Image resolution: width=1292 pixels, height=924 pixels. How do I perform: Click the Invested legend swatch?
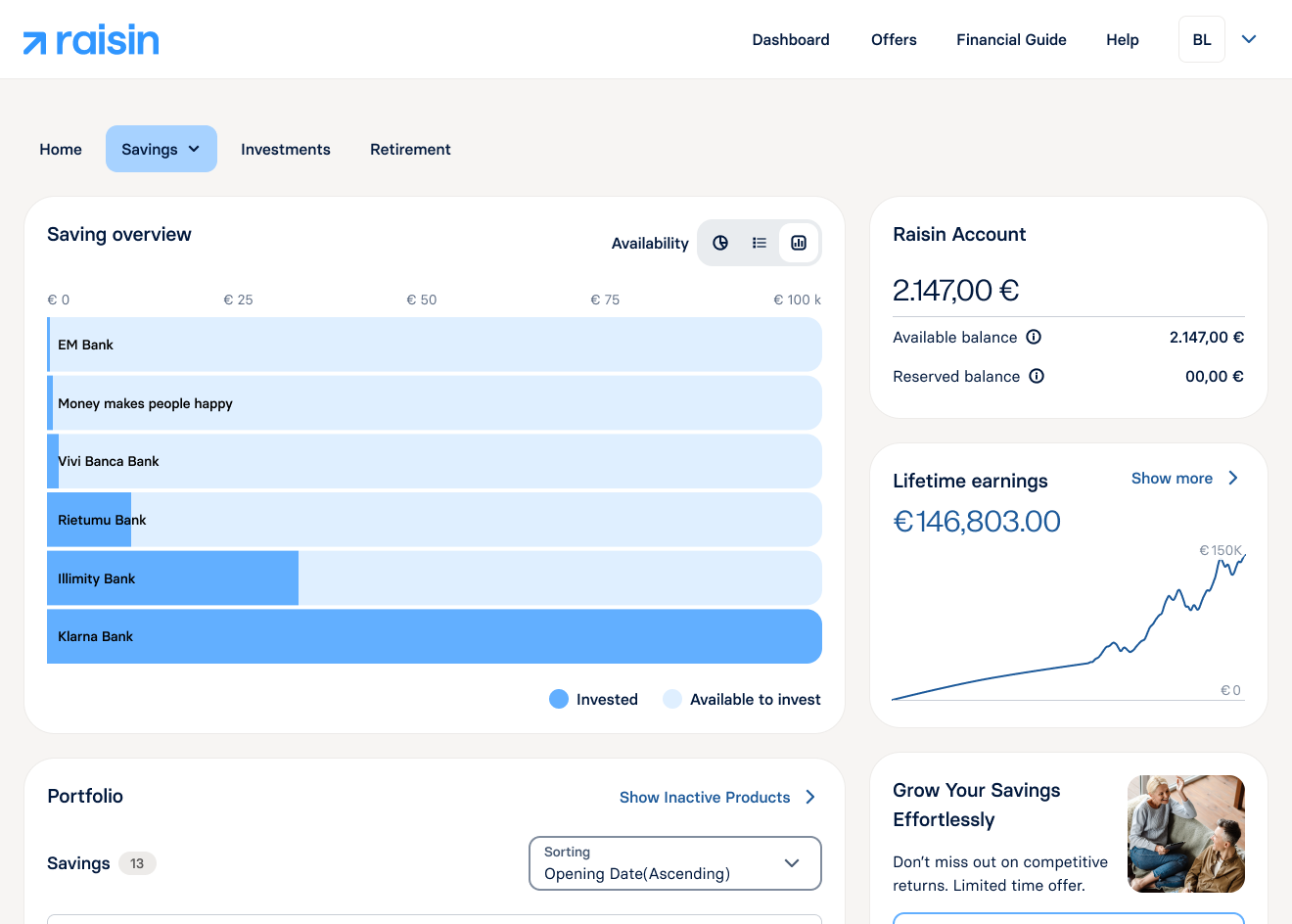[559, 699]
